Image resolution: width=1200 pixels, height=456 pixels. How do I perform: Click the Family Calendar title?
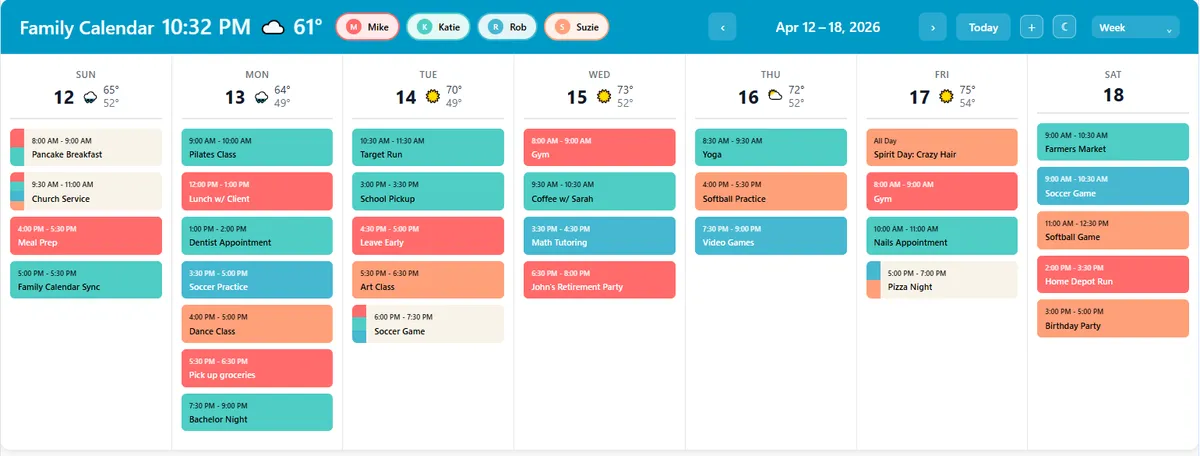[x=87, y=28]
